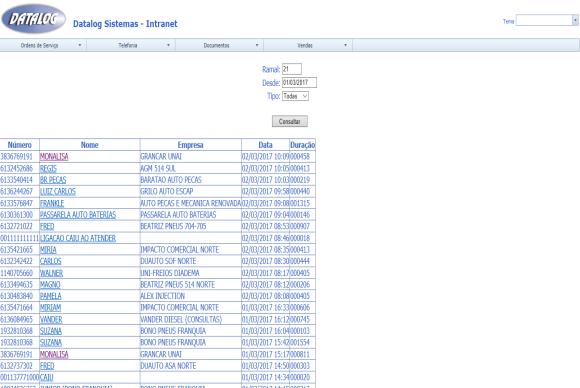The height and width of the screenshot is (388, 580).
Task: Expand the Documentos menu arrow
Action: (257, 45)
